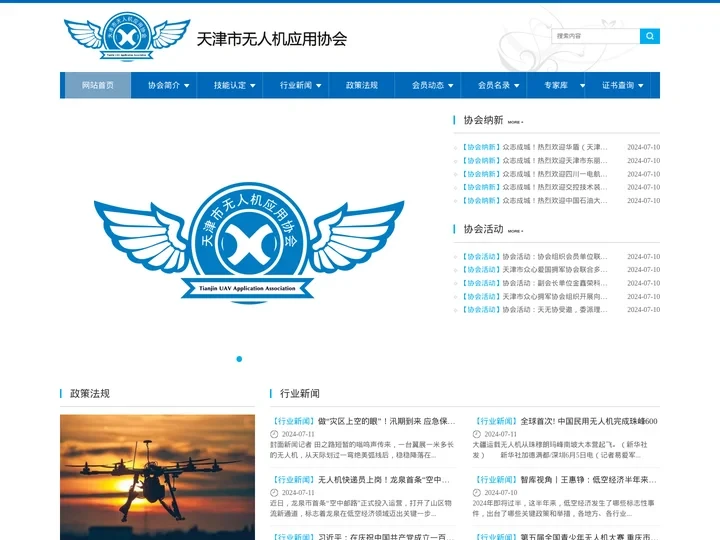Image resolution: width=720 pixels, height=540 pixels.
Task: Click excerpt starting 近日，龙泉市首条"空中邮路"
Action: pos(361,508)
